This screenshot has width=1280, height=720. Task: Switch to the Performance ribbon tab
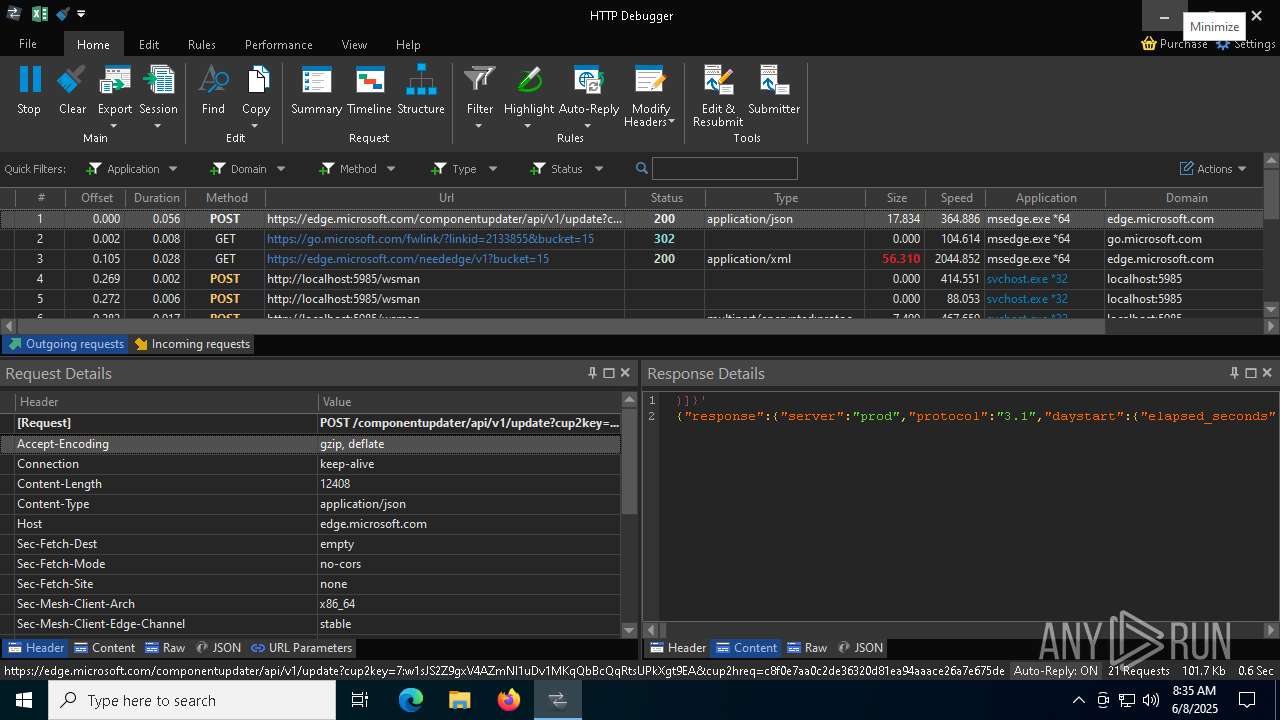[278, 44]
